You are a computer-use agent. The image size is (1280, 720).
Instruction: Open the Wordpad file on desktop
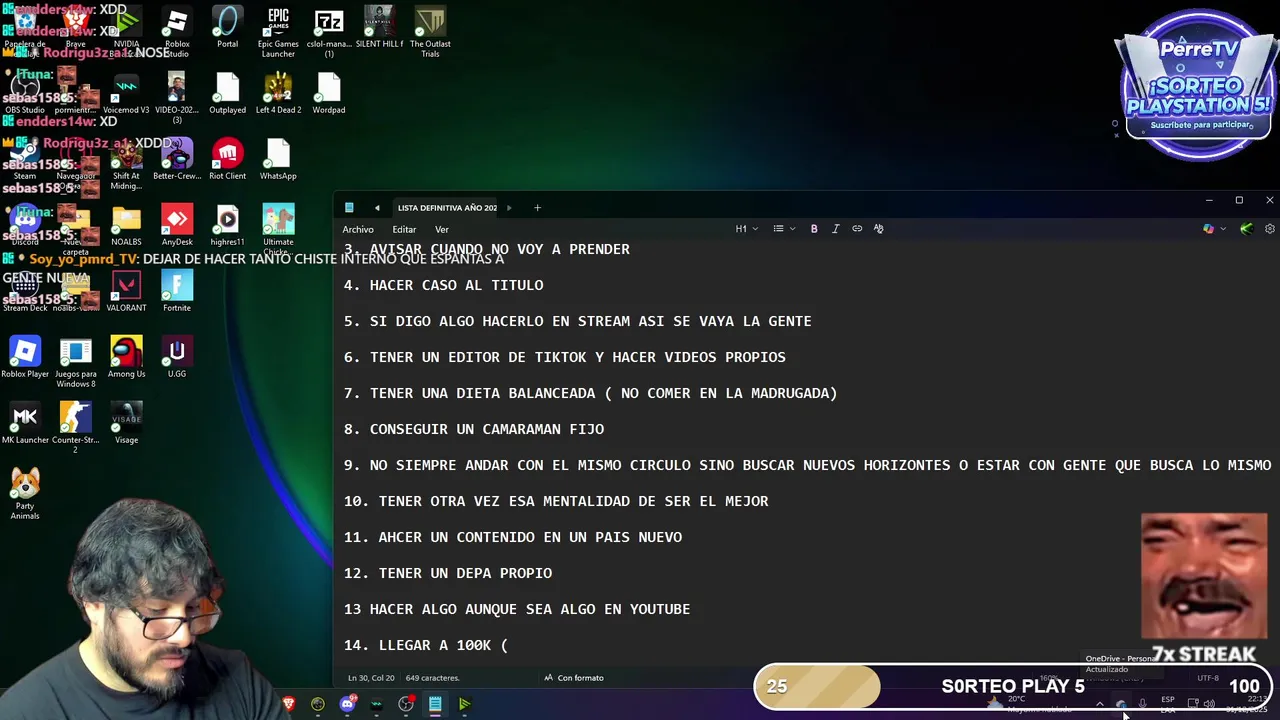click(329, 94)
